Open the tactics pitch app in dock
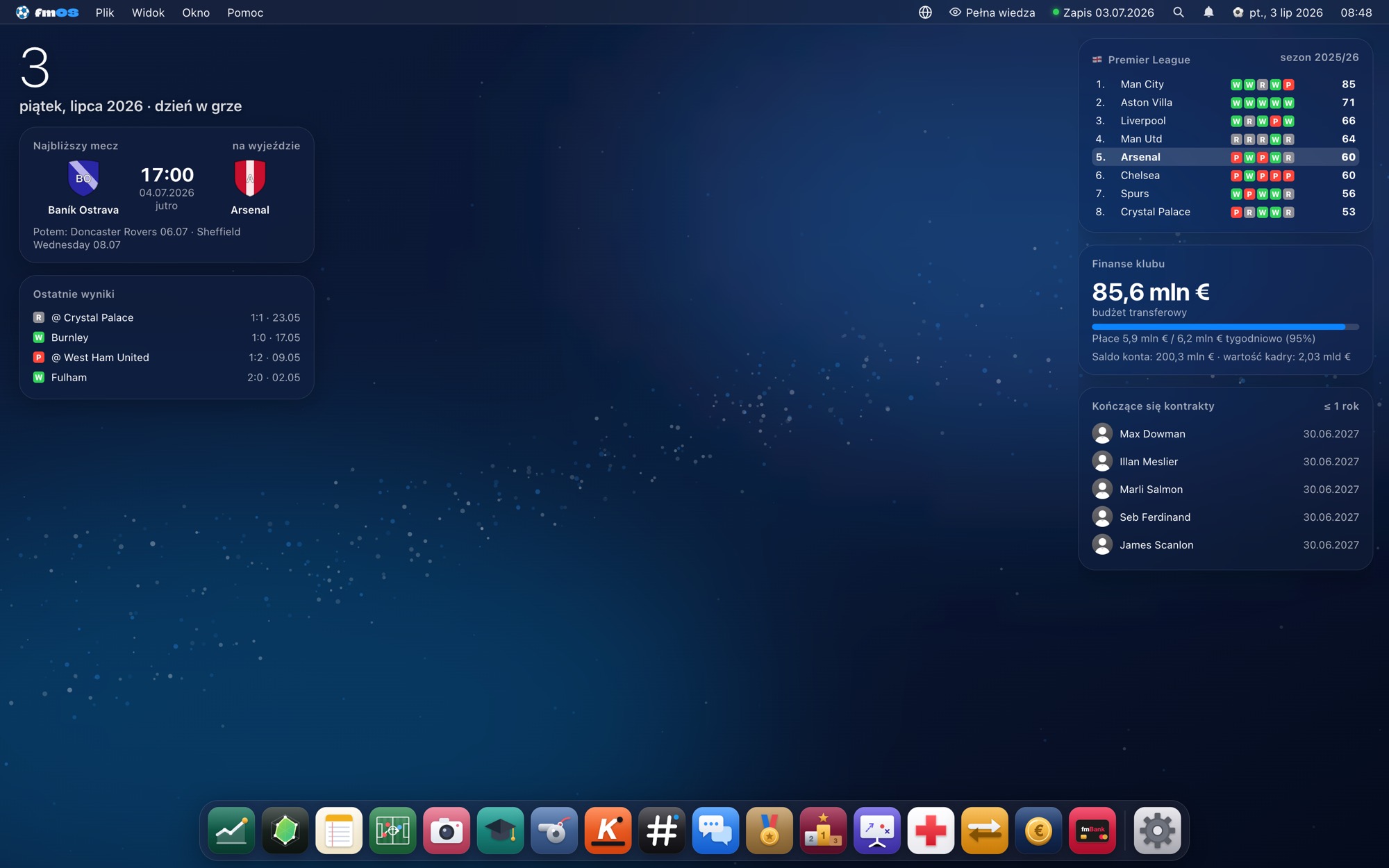Viewport: 1389px width, 868px height. tap(393, 831)
